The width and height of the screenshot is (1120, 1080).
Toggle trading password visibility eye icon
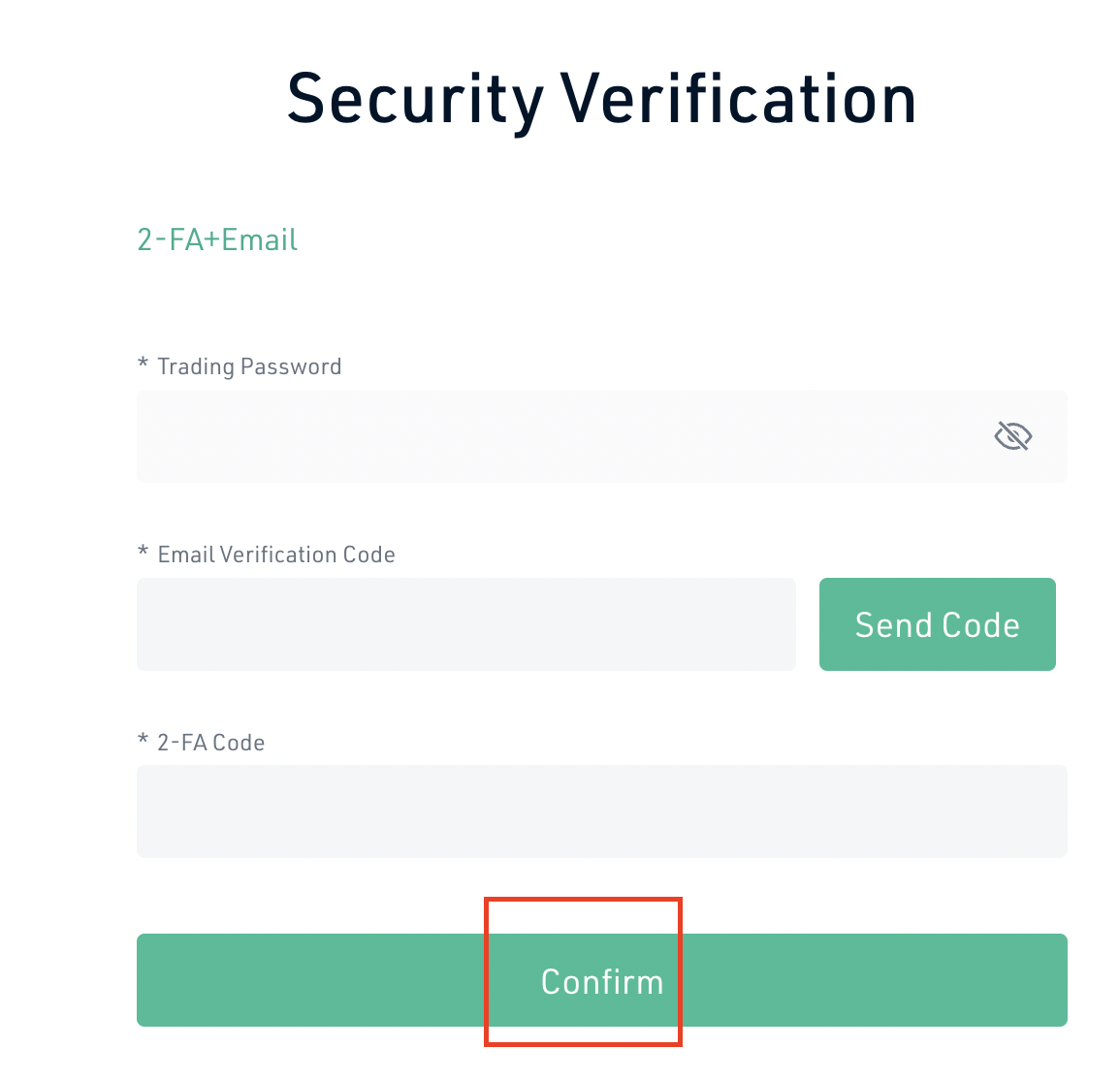[x=1013, y=436]
